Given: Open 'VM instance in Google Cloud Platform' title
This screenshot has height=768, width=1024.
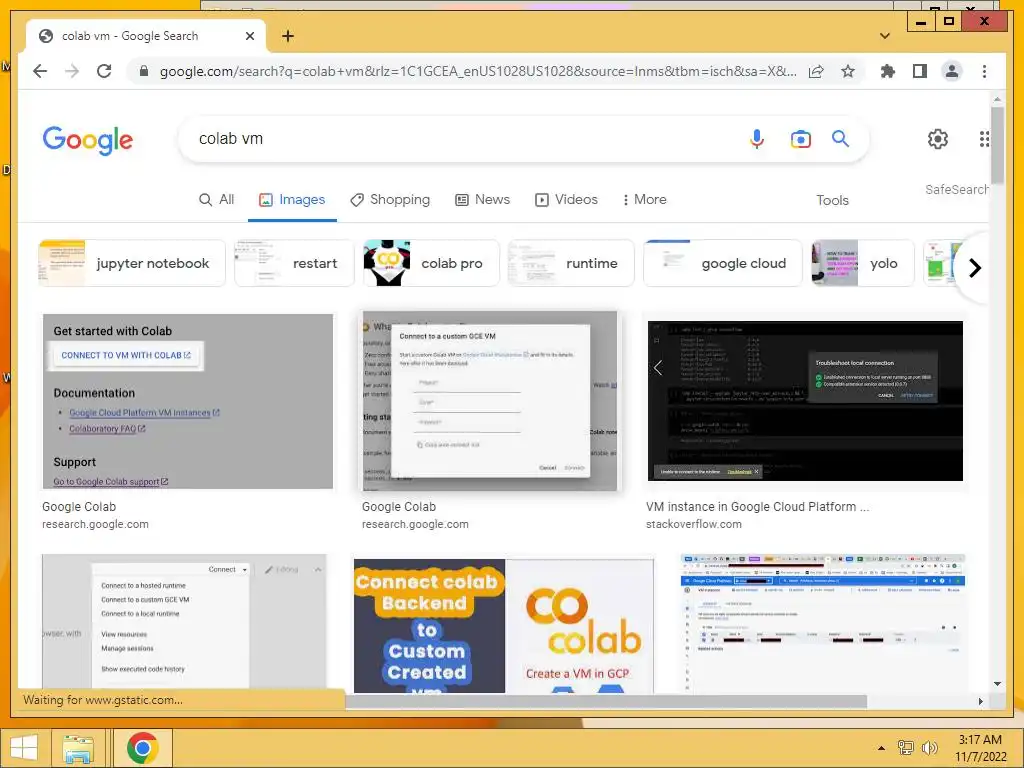Looking at the screenshot, I should 758,507.
